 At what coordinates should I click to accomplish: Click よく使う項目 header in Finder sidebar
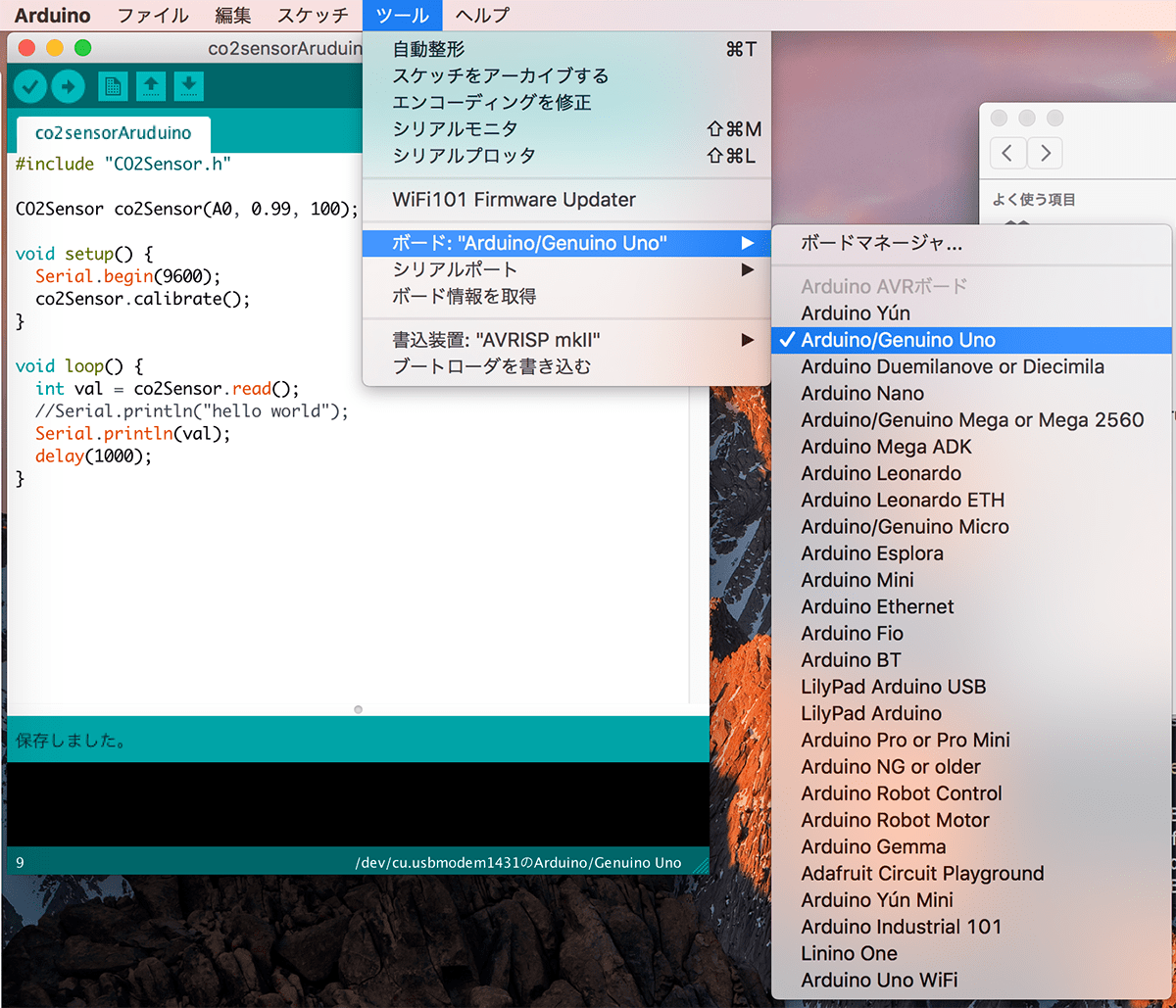point(1034,200)
